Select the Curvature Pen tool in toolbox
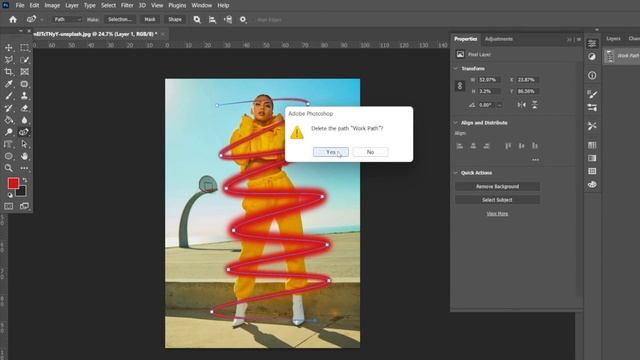The image size is (640, 360). coord(24,132)
